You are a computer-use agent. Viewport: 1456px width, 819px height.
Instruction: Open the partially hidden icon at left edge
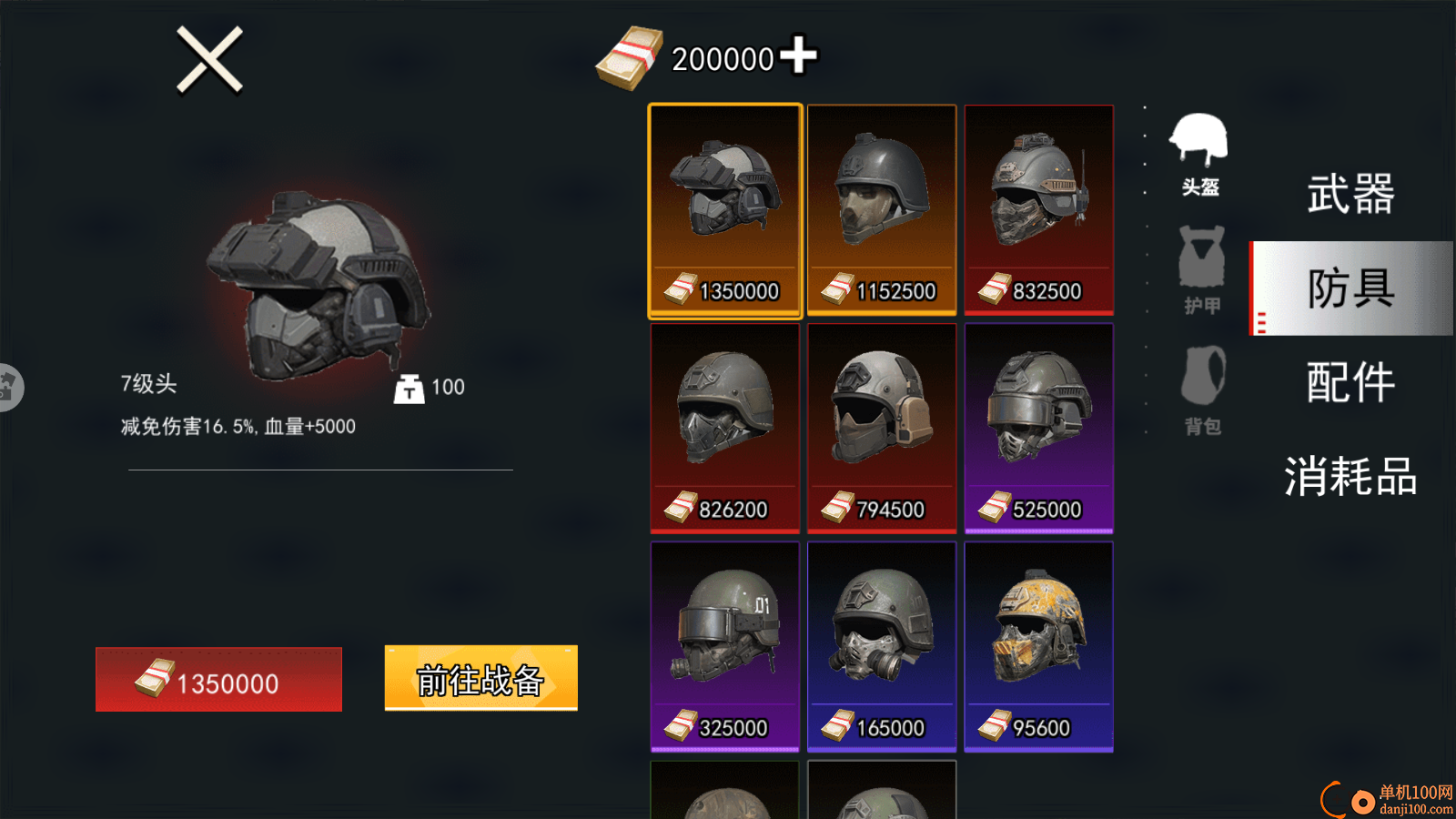(x=9, y=388)
